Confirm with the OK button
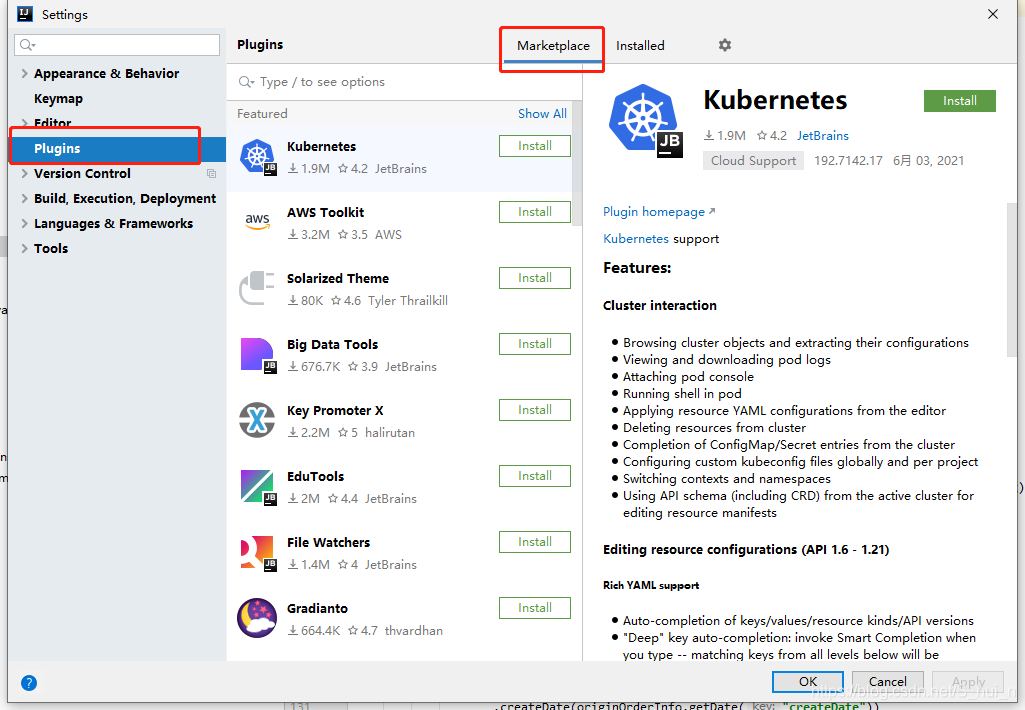Viewport: 1025px width, 710px height. (x=807, y=682)
